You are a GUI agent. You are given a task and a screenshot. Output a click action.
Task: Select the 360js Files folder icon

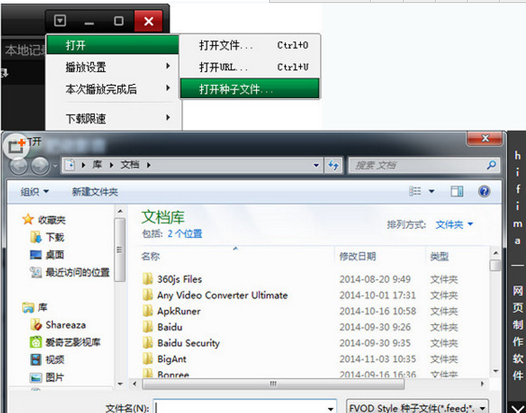tap(148, 279)
